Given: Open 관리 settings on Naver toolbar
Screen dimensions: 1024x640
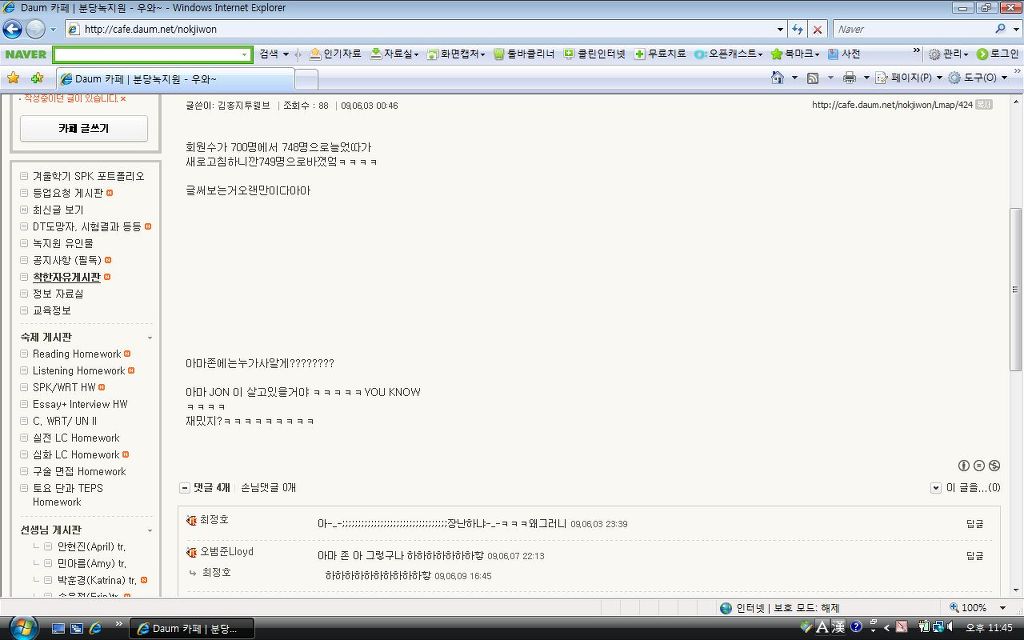Looking at the screenshot, I should (949, 54).
